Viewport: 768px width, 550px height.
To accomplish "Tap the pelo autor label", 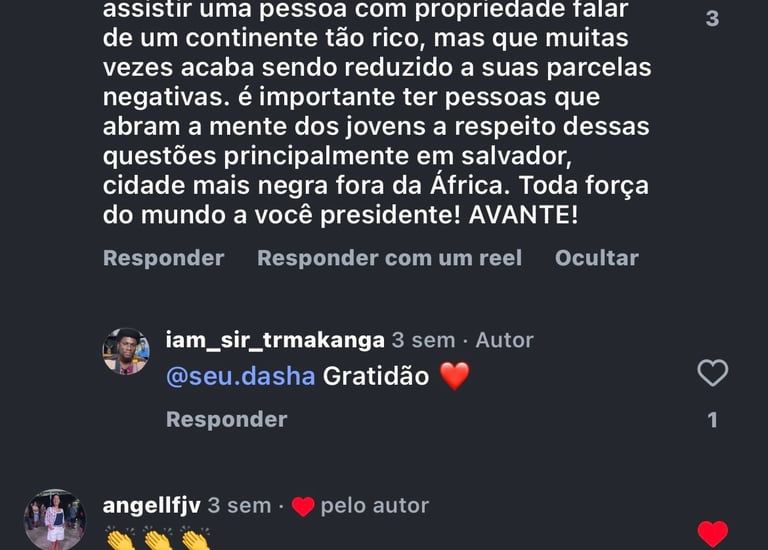I will click(374, 506).
